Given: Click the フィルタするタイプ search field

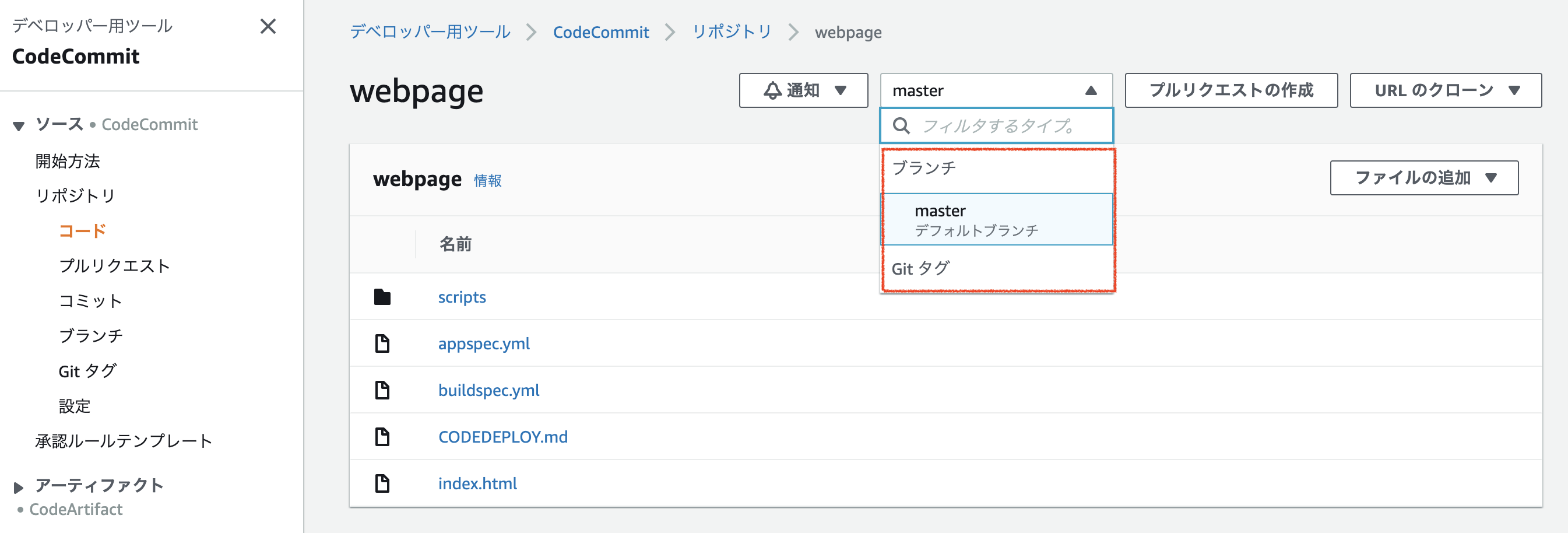Looking at the screenshot, I should [1010, 126].
